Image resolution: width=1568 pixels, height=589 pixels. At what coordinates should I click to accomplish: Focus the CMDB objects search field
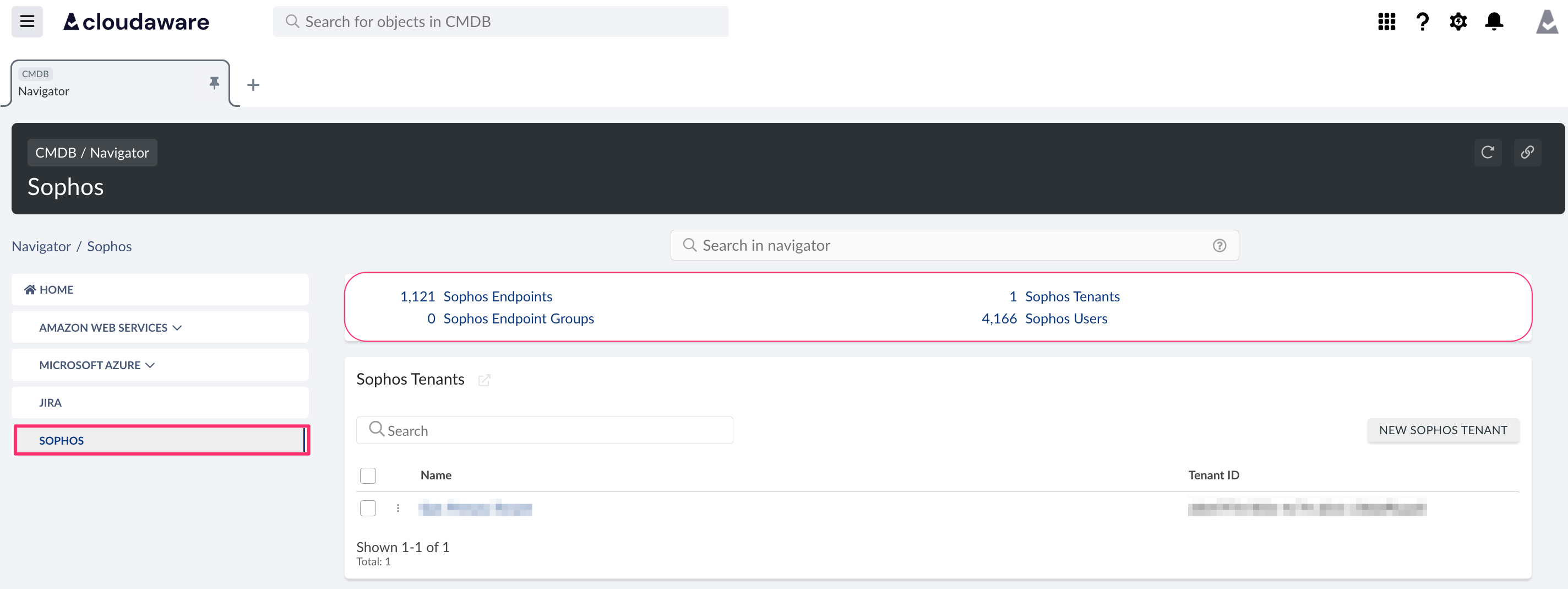(500, 22)
